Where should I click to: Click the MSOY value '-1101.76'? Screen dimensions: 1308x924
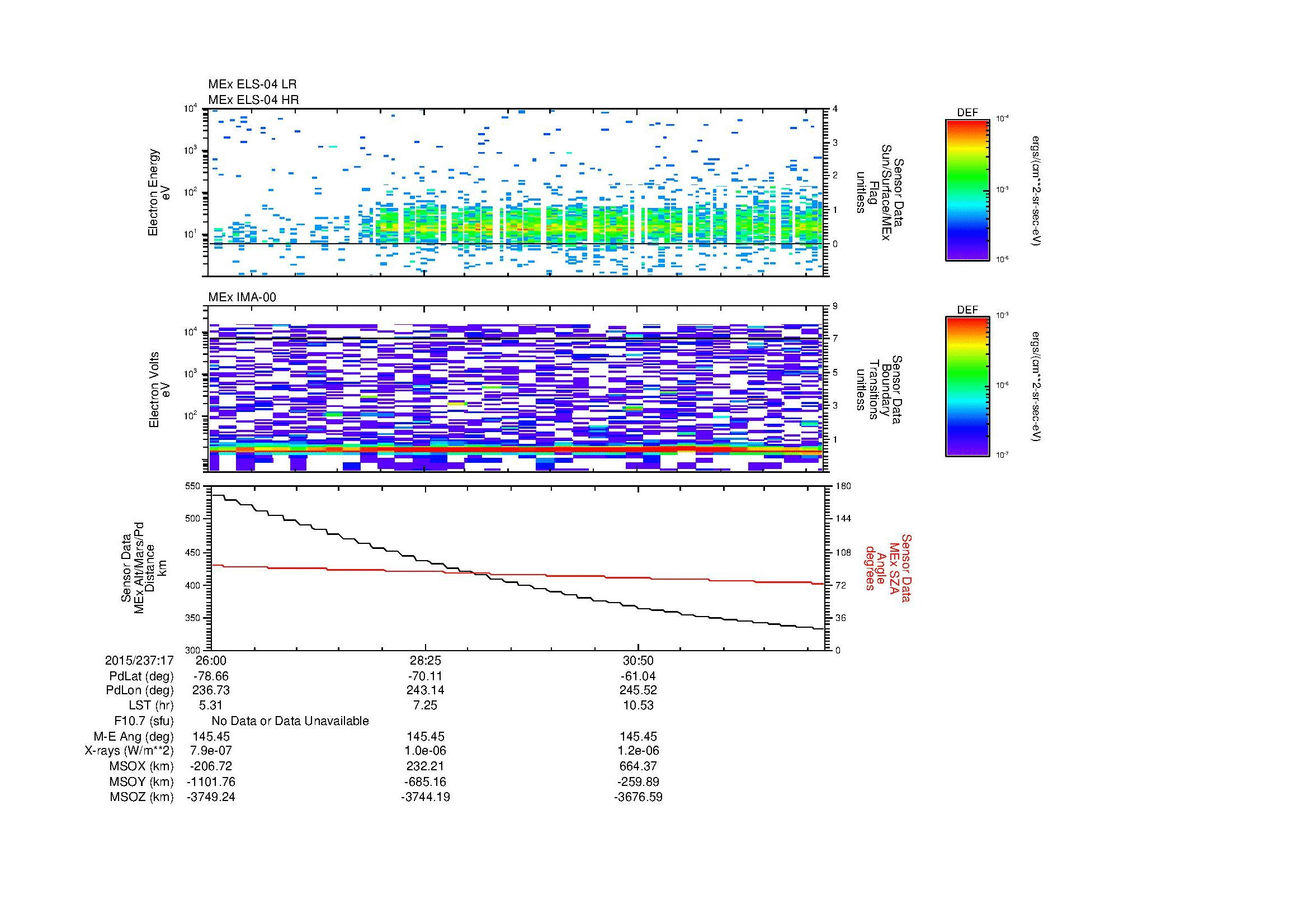click(x=211, y=781)
